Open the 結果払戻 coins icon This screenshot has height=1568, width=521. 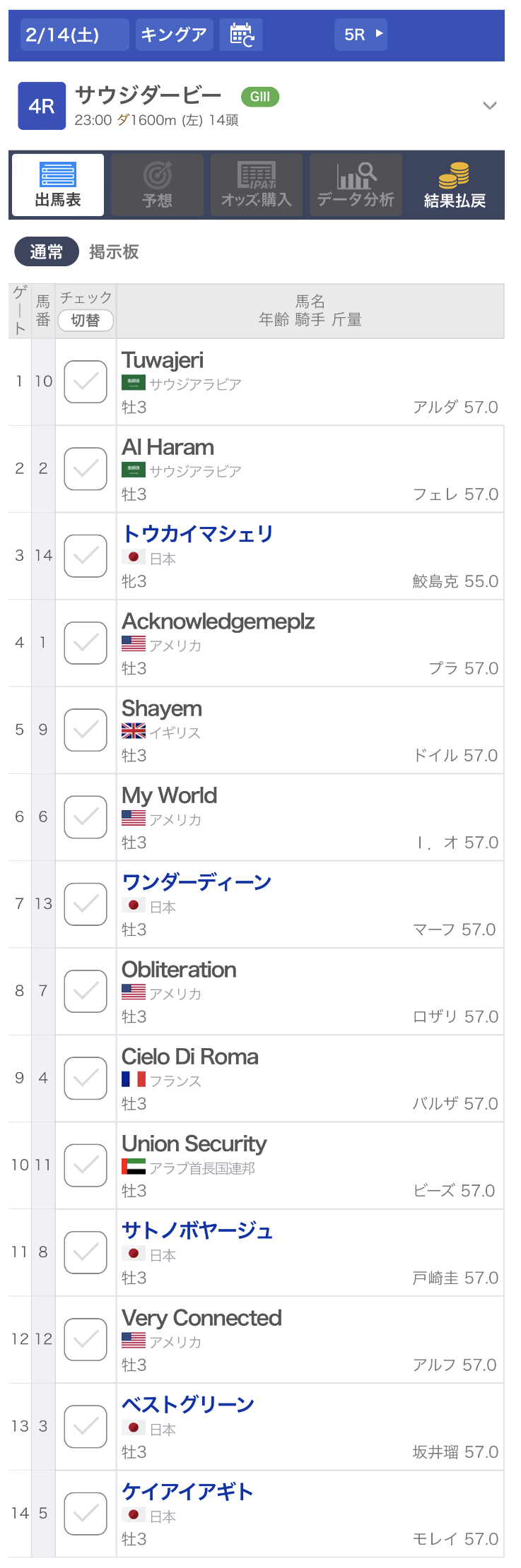tap(455, 184)
